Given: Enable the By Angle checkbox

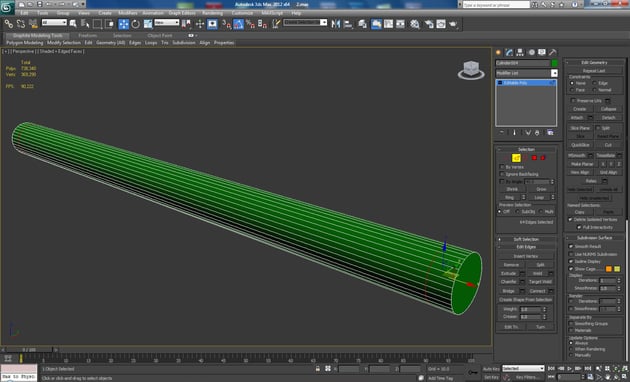Looking at the screenshot, I should pyautogui.click(x=501, y=182).
